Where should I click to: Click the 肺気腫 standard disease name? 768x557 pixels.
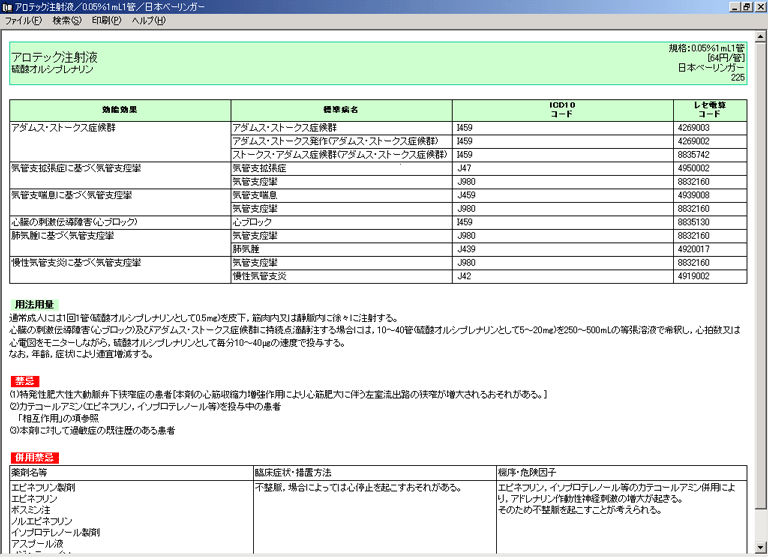click(x=246, y=249)
